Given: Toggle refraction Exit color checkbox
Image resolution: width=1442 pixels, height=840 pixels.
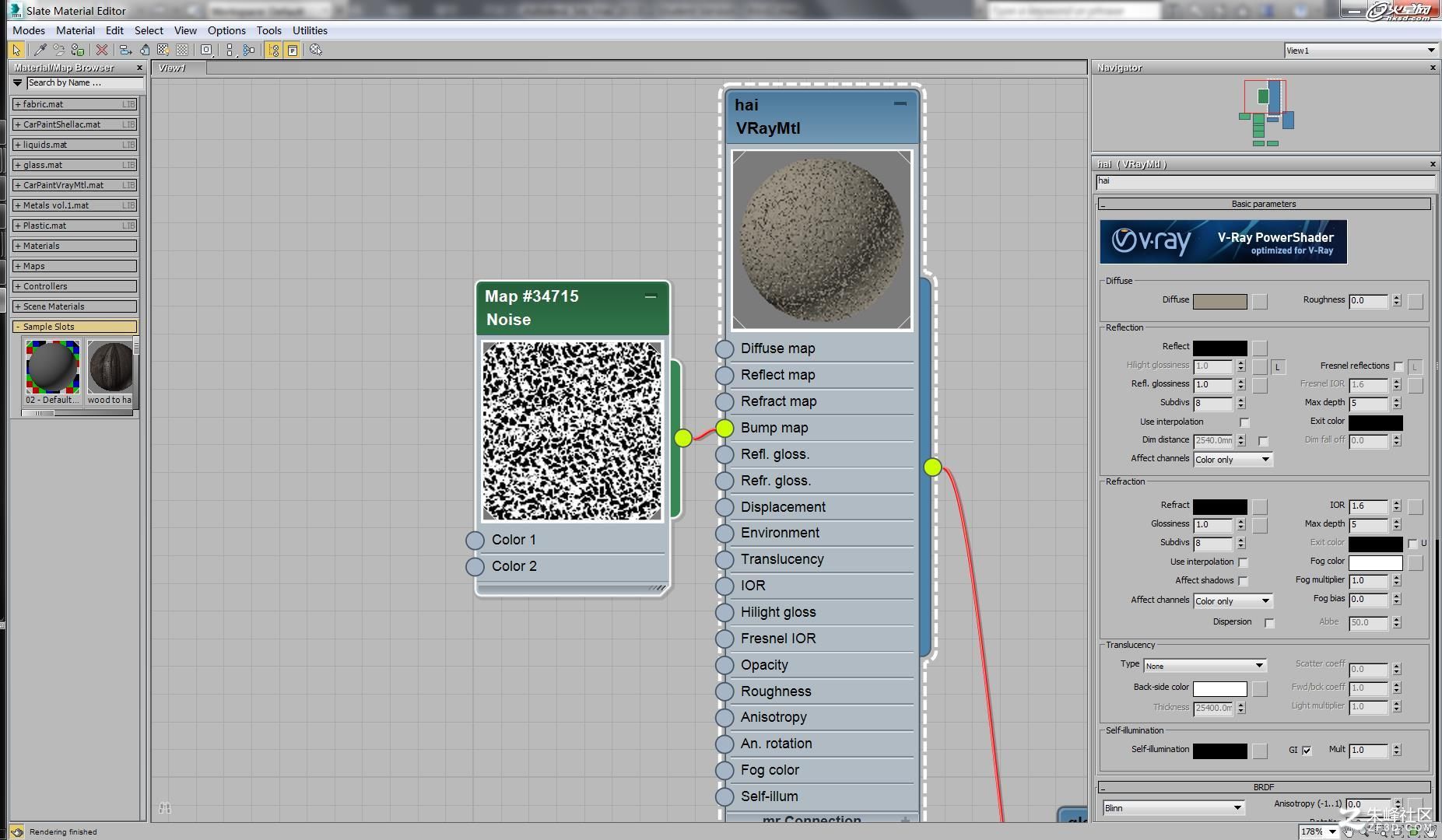Looking at the screenshot, I should point(1412,544).
